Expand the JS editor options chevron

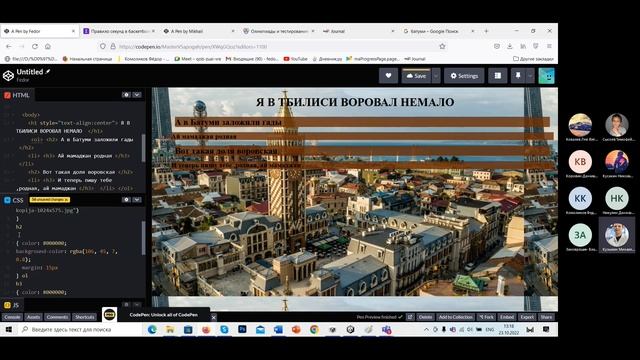[x=137, y=304]
